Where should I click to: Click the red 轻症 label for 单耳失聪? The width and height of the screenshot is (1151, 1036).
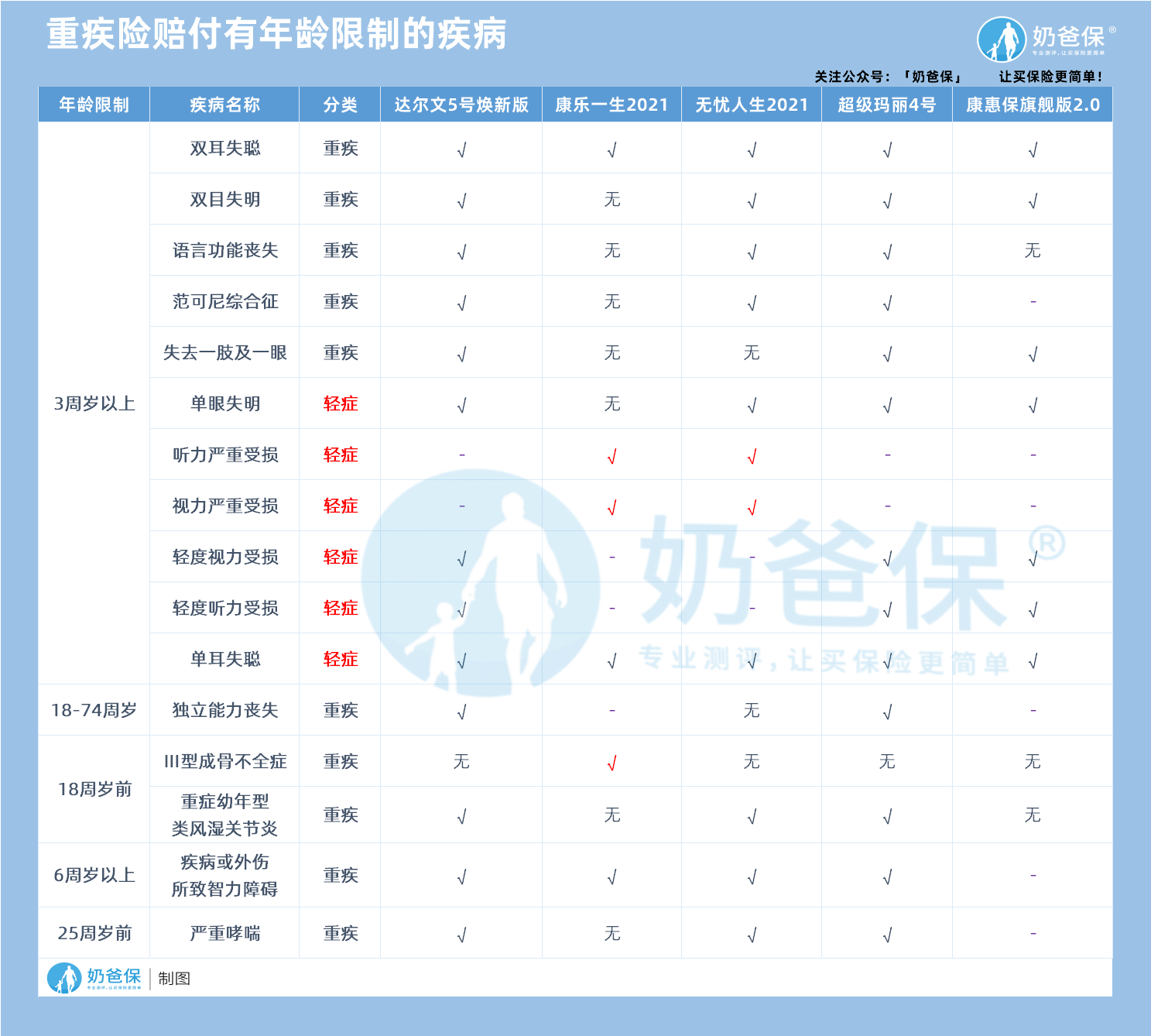click(x=341, y=659)
